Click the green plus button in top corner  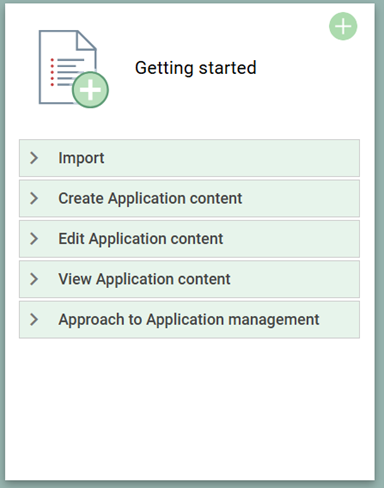coord(343,26)
